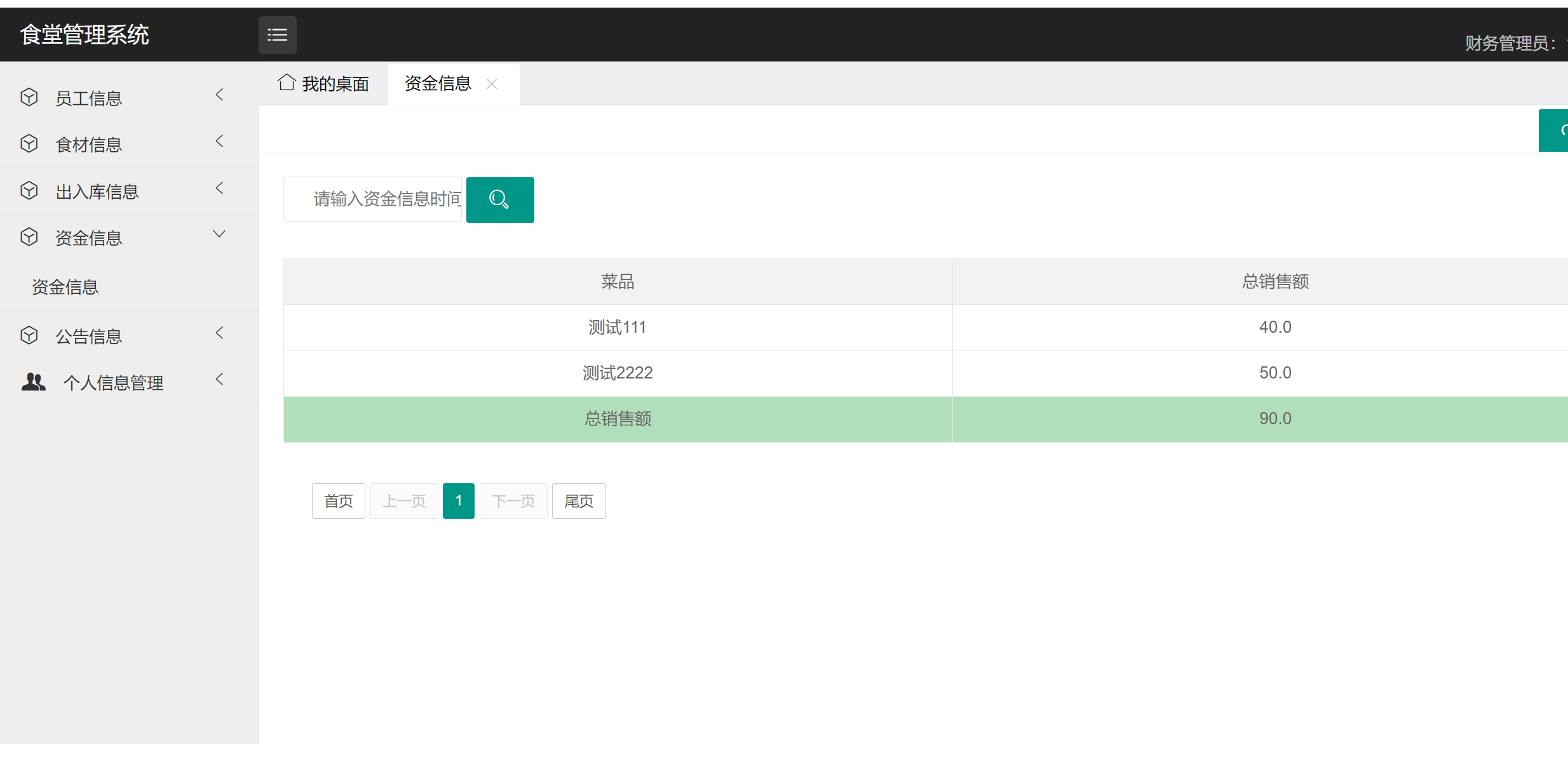Select the 资金信息 cube icon

[29, 236]
